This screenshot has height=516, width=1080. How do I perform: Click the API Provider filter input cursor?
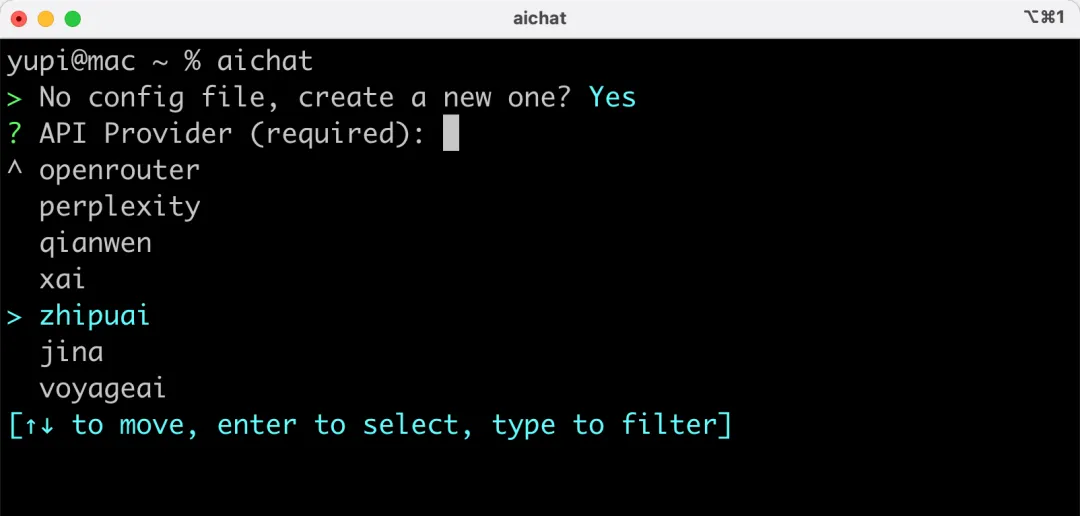[451, 133]
